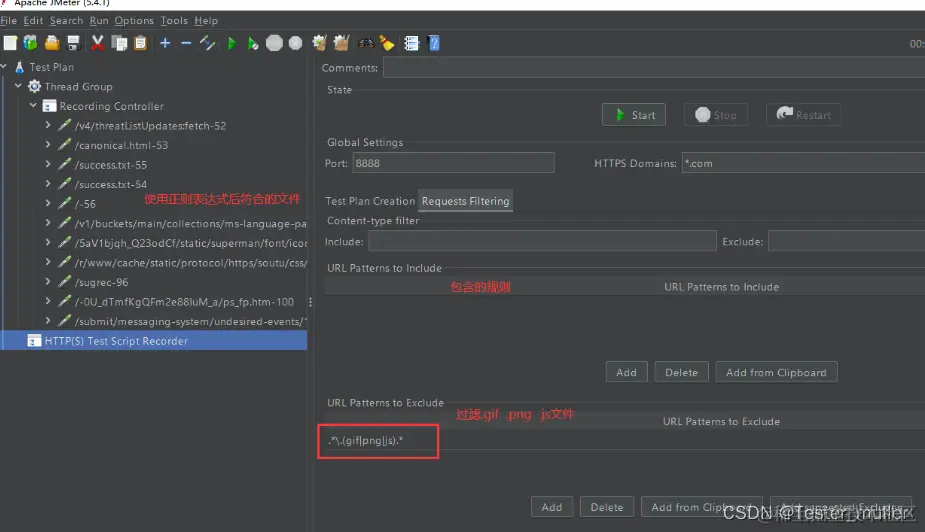Click the Port field showing 8888

(x=453, y=163)
